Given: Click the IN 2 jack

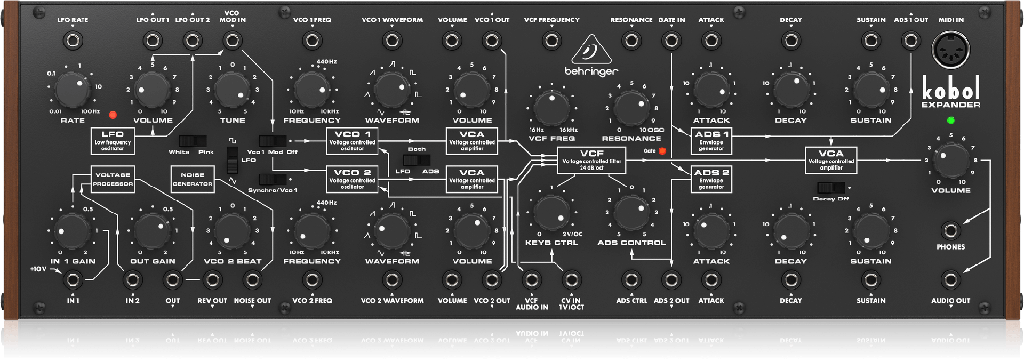Looking at the screenshot, I should pos(133,281).
